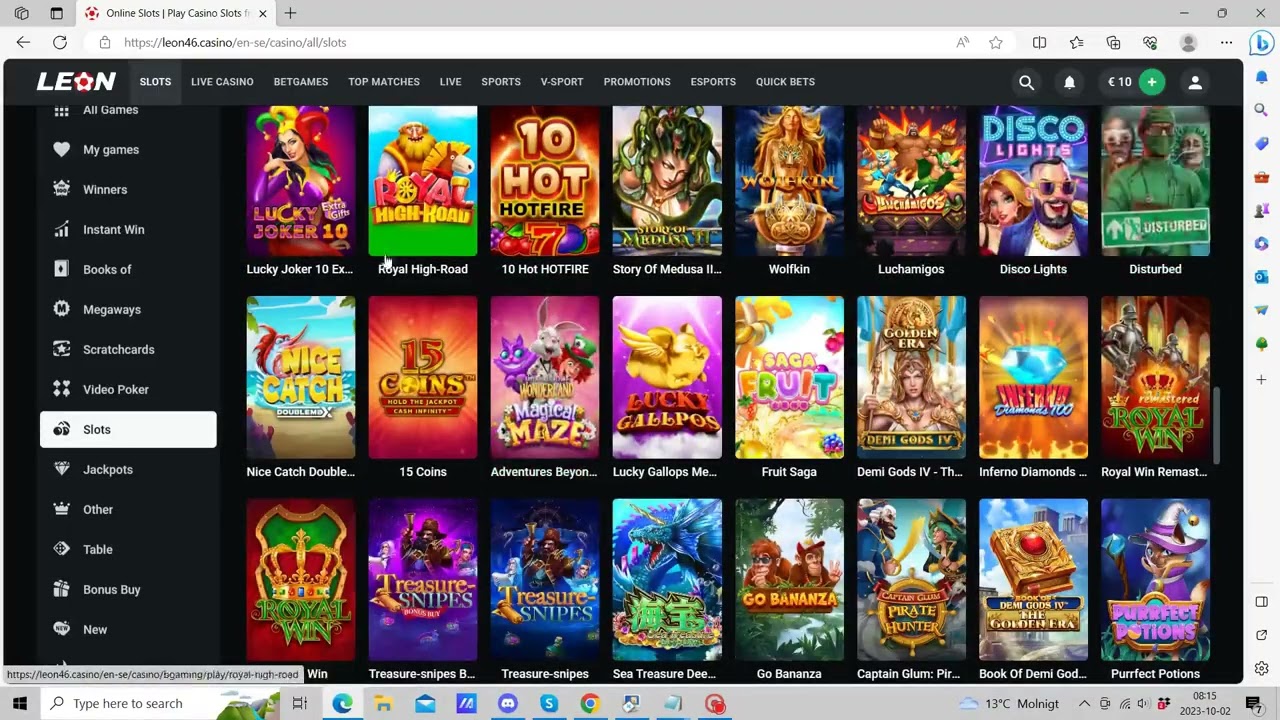The width and height of the screenshot is (1280, 720).
Task: Click the browser back arrow
Action: [23, 42]
